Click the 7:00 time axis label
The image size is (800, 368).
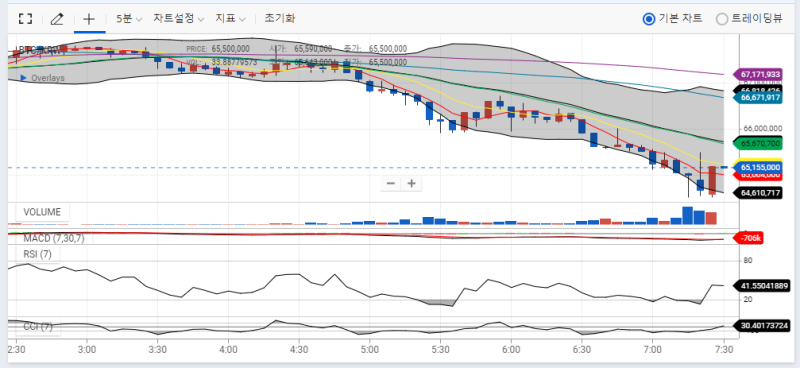pos(653,351)
